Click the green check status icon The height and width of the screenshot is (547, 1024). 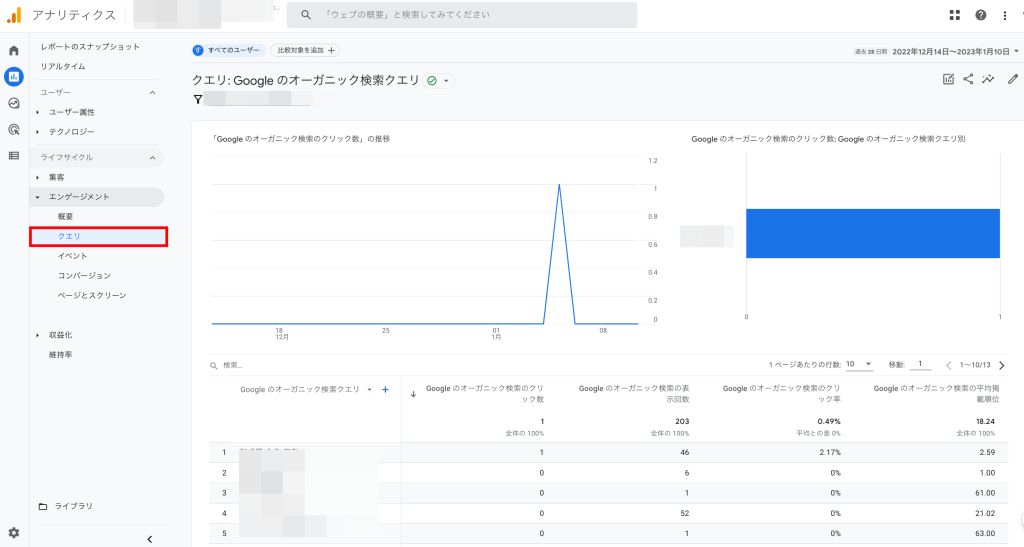coord(432,80)
